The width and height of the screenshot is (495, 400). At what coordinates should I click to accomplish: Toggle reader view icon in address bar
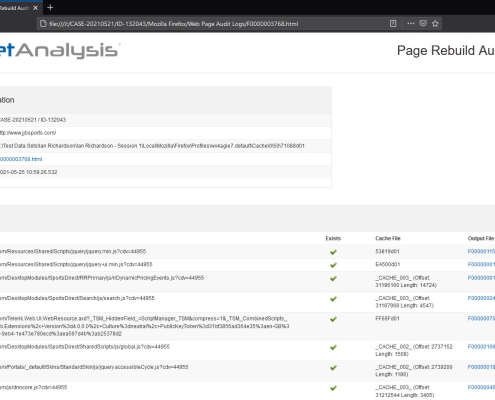click(393, 24)
